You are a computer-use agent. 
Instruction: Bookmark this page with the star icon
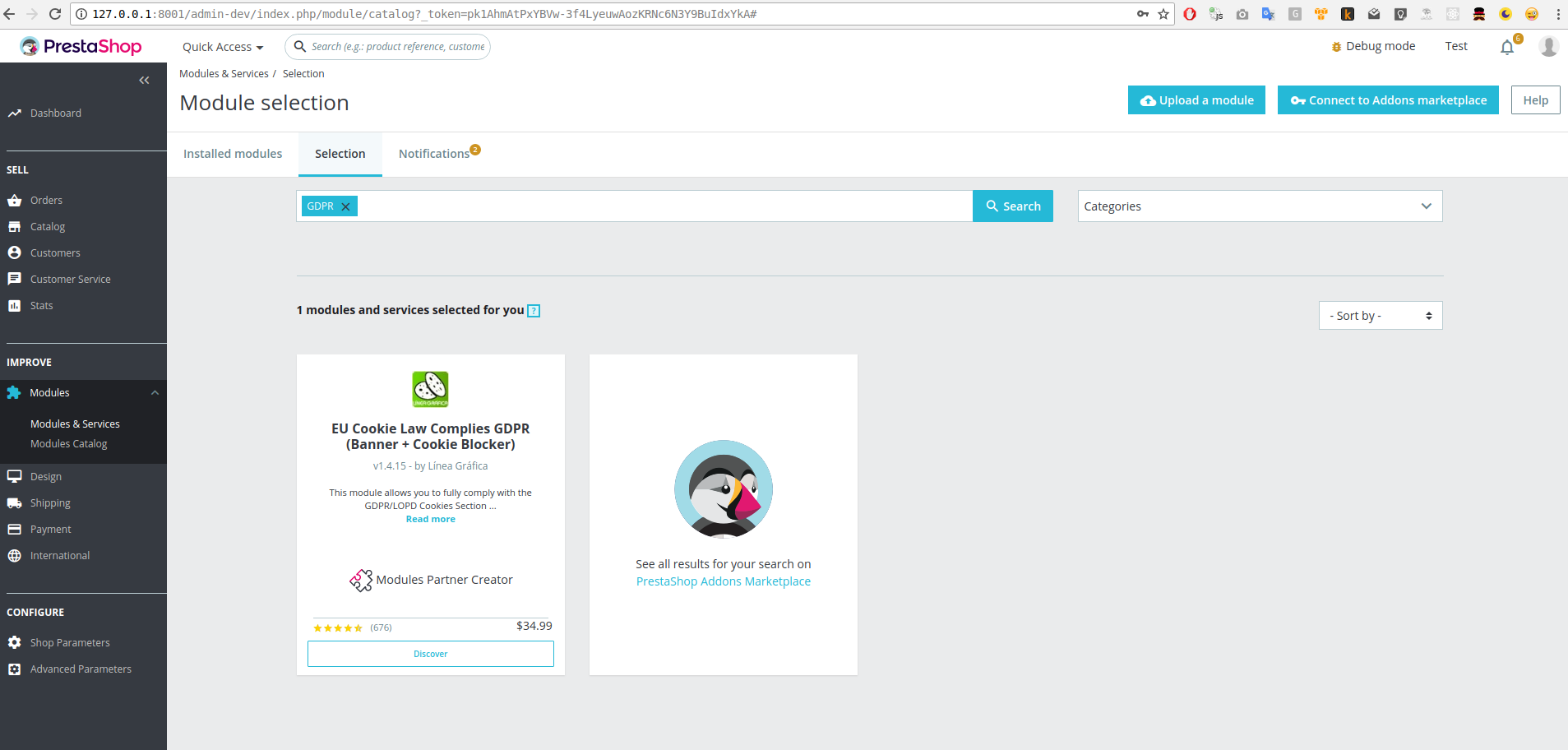pos(1163,14)
